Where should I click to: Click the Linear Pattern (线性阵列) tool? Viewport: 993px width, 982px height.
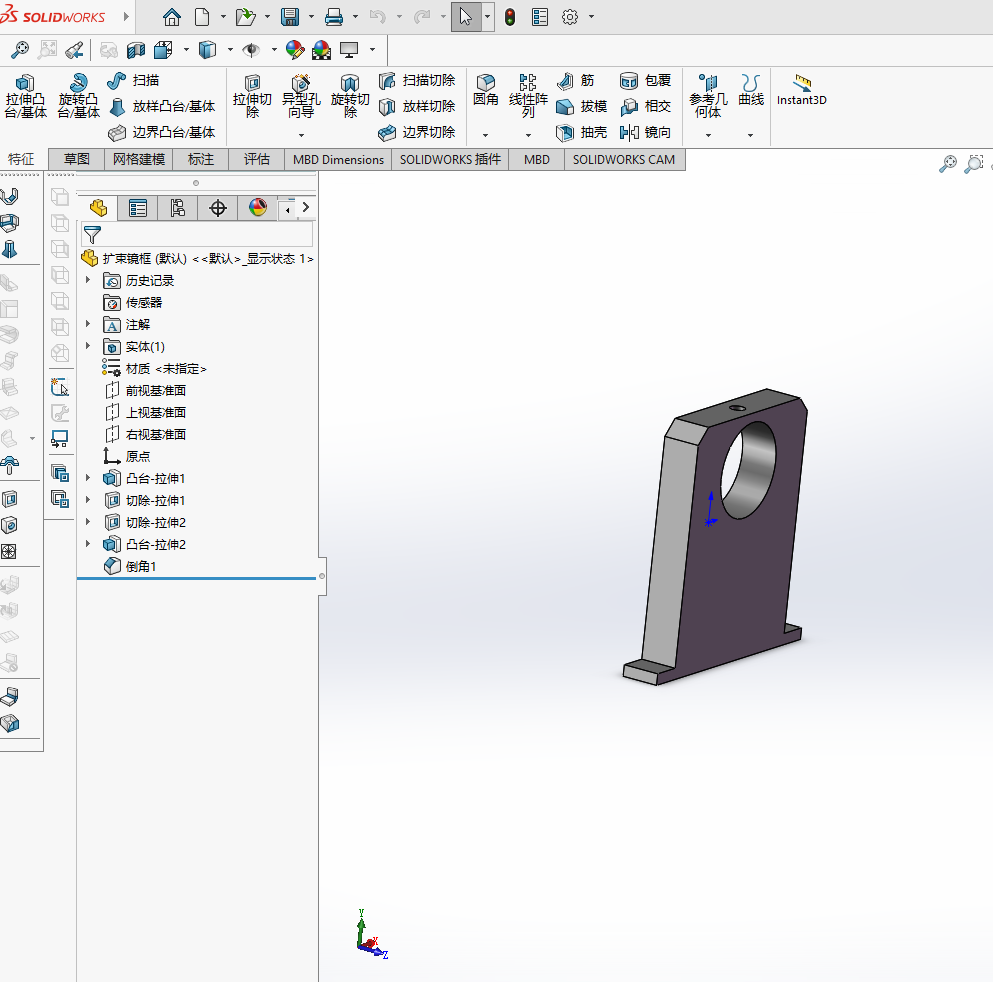pos(528,96)
